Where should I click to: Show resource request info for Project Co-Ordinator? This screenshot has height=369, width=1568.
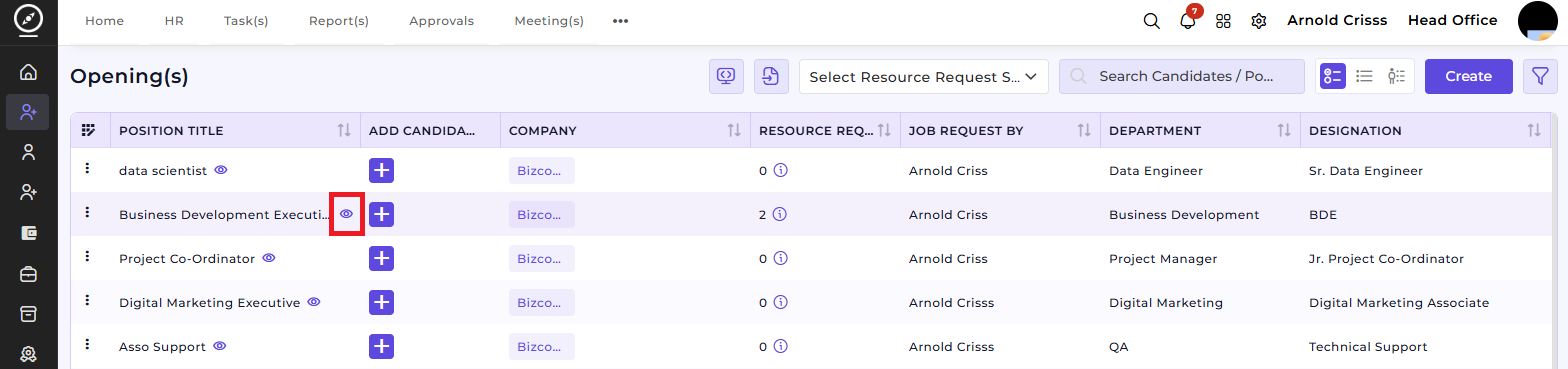click(x=781, y=258)
